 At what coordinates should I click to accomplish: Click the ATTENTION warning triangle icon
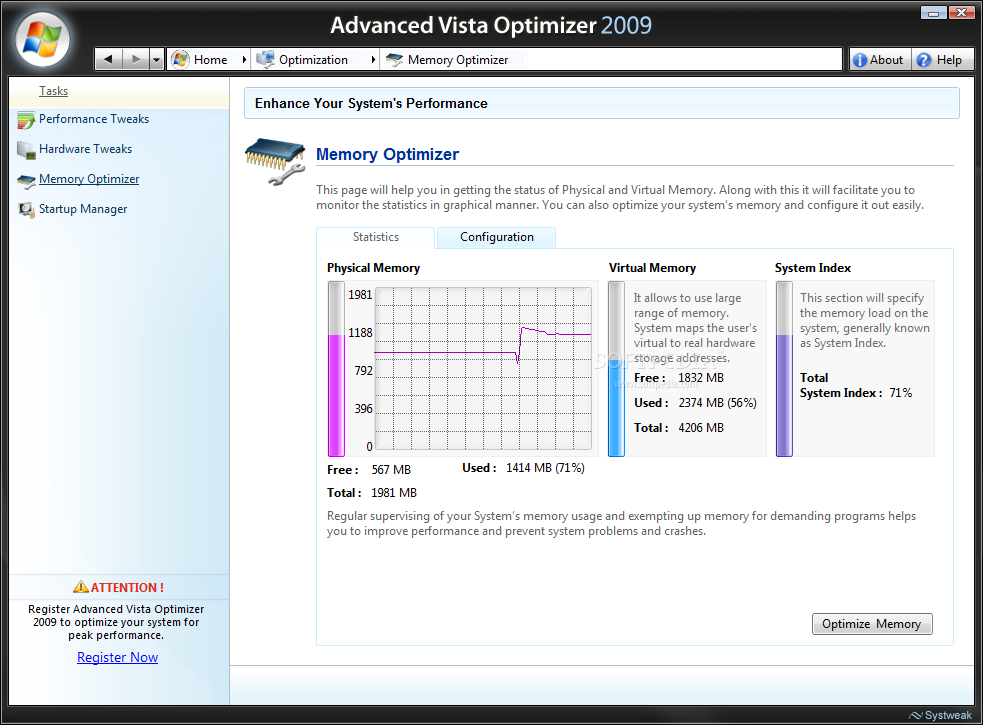[81, 587]
